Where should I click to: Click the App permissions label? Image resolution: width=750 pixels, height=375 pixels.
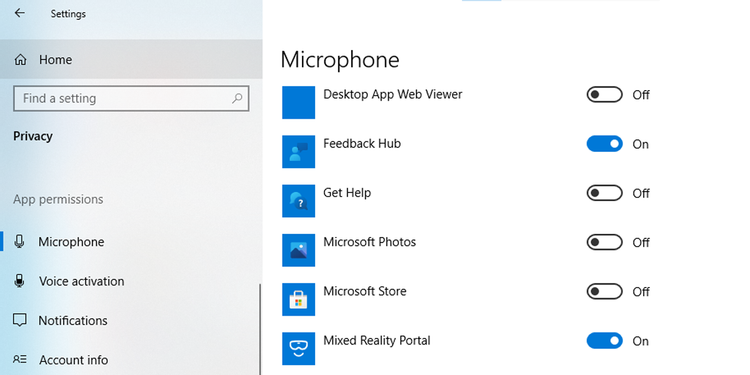point(58,199)
